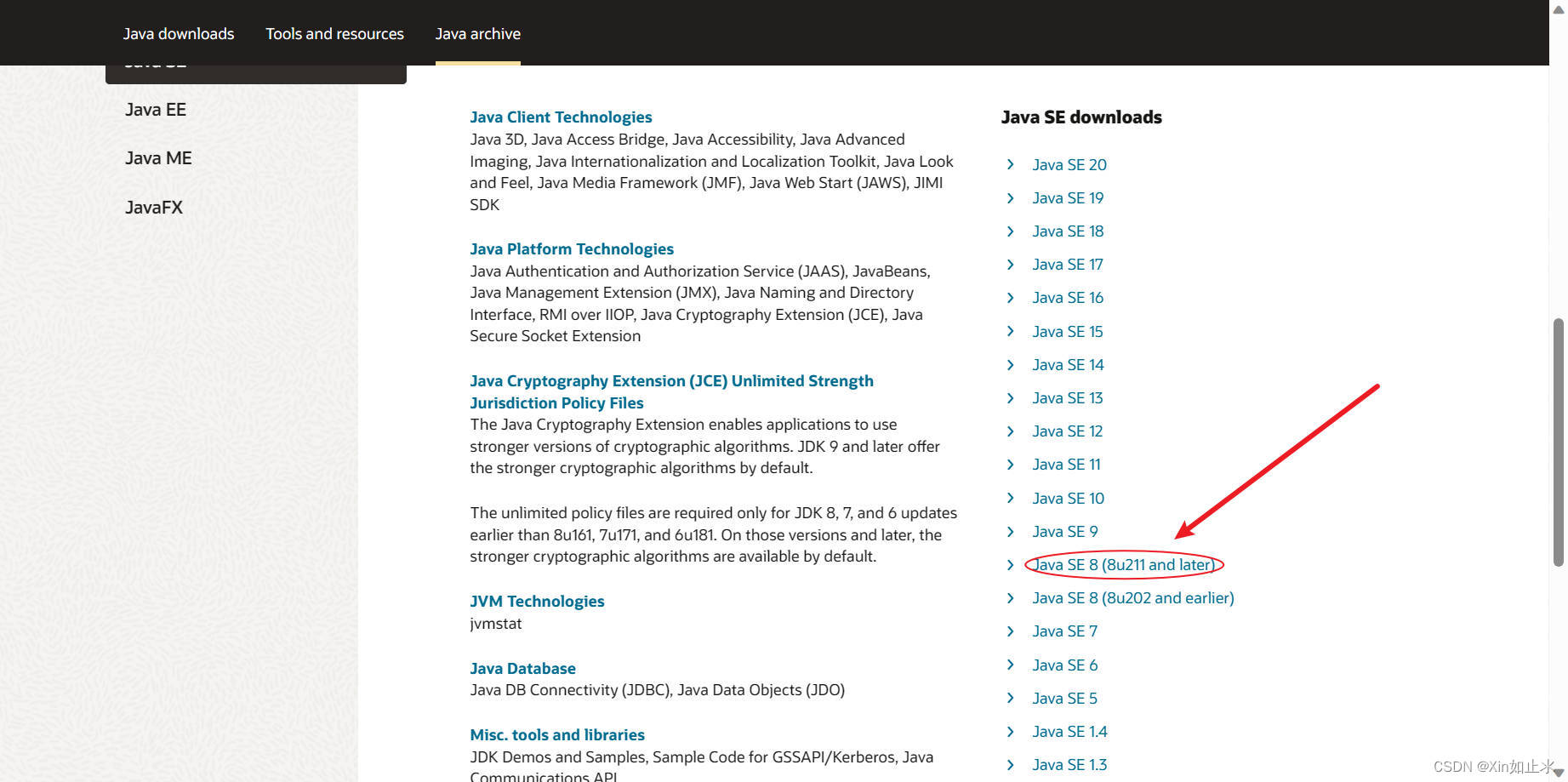
Task: Open Java Client Technologies link
Action: click(x=561, y=117)
